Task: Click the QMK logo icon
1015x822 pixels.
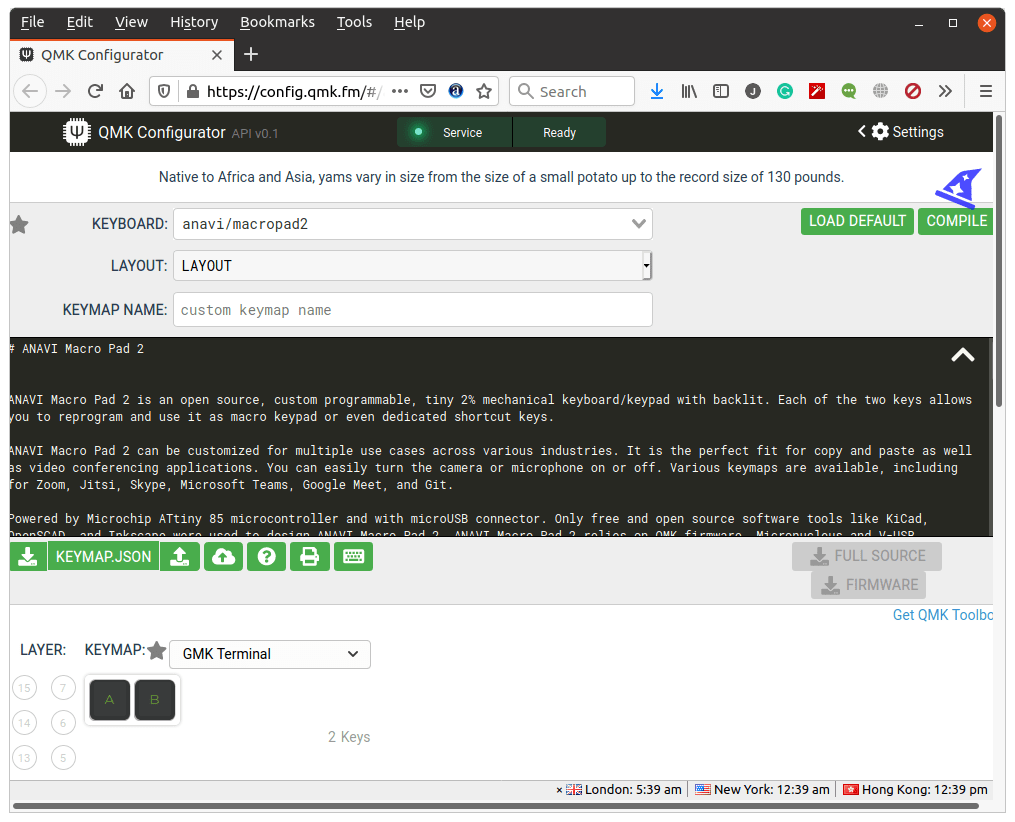Action: click(76, 132)
